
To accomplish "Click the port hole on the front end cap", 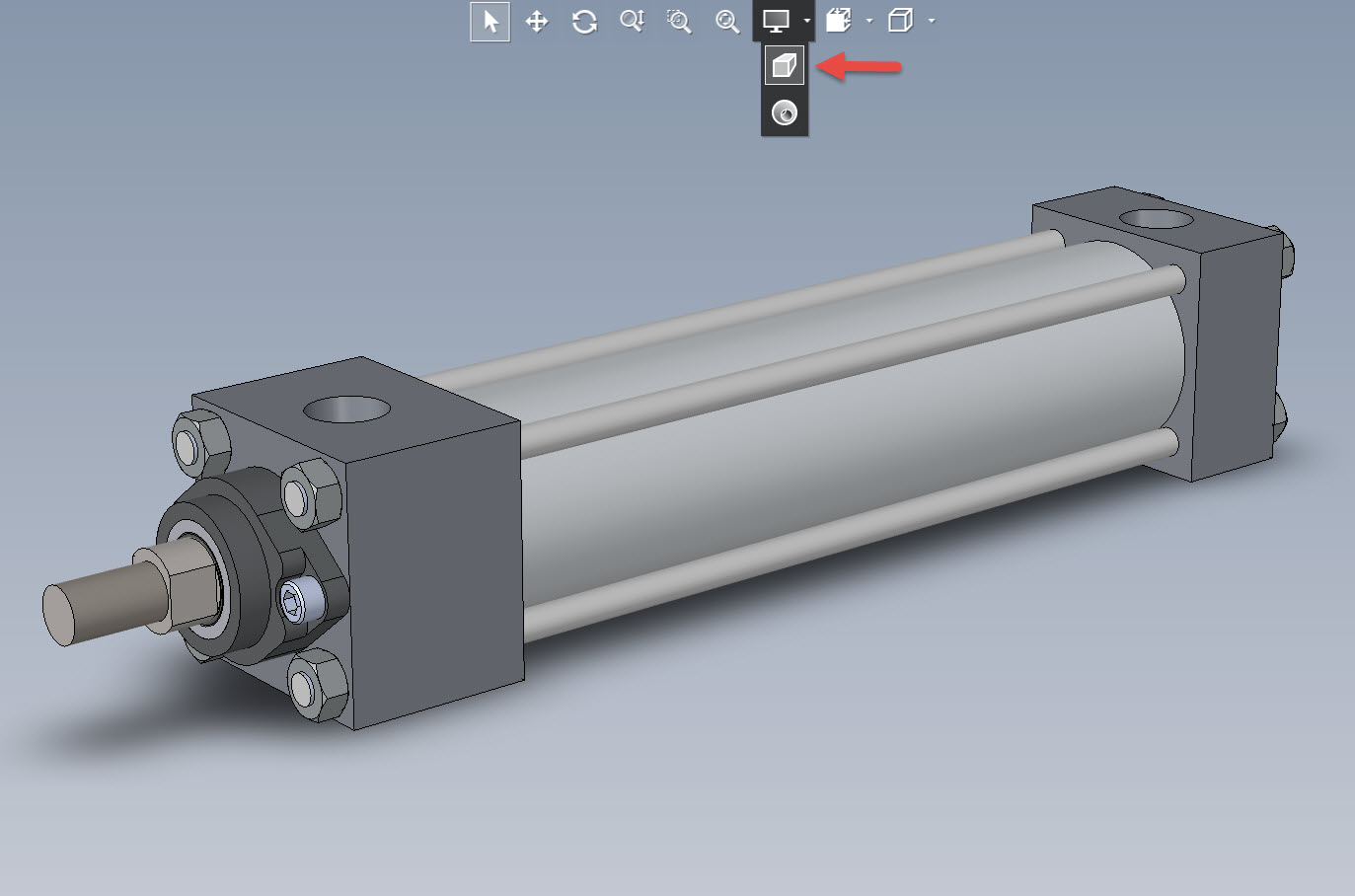I will tap(346, 409).
